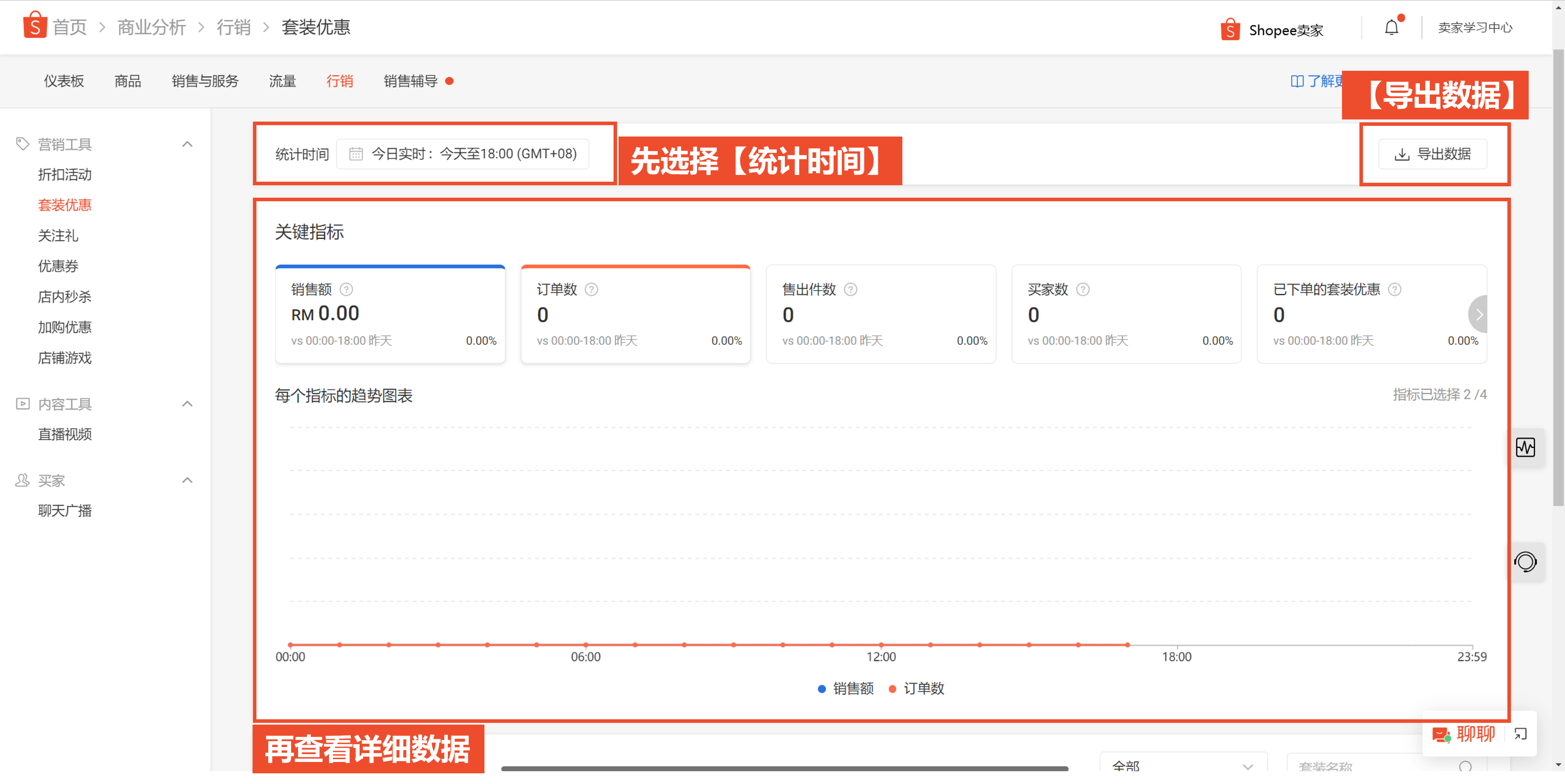
Task: Click the calendar icon in 统计时间
Action: click(x=356, y=154)
